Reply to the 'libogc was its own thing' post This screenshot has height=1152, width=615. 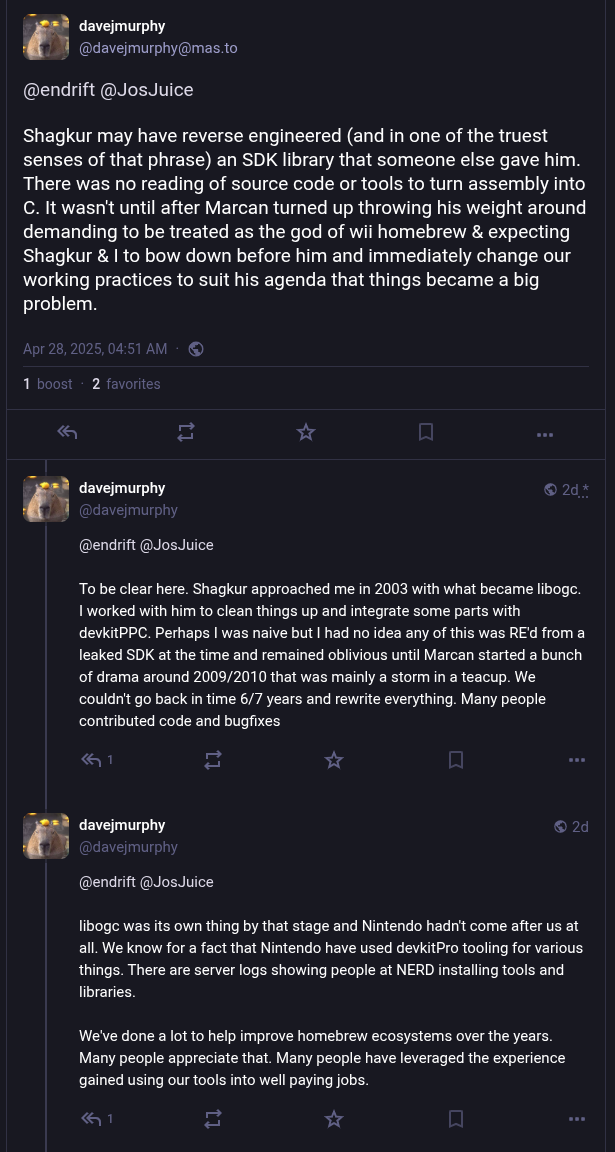click(92, 1119)
